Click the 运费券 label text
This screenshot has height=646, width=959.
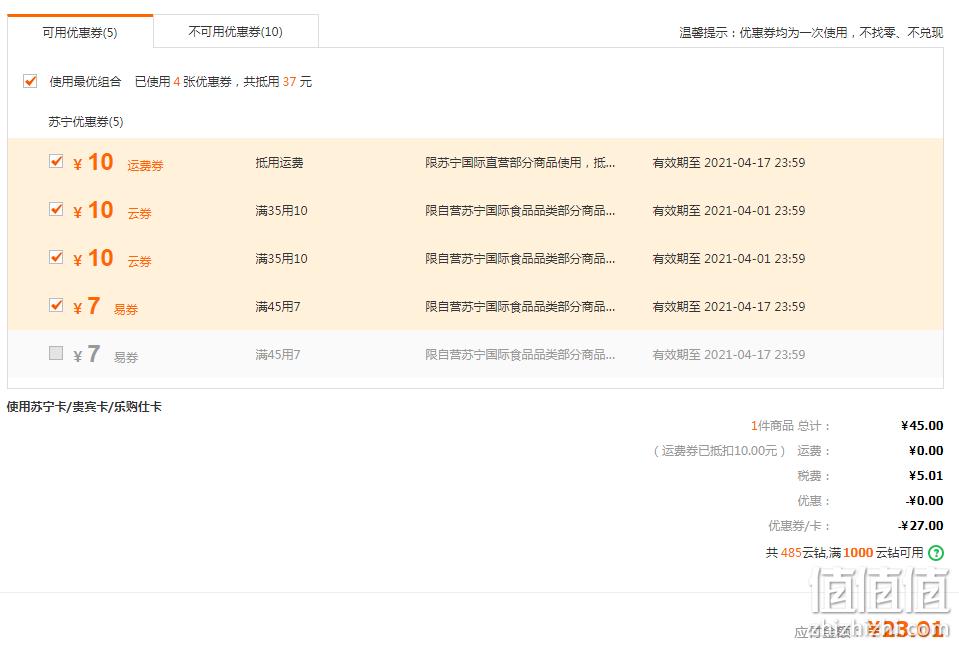pyautogui.click(x=145, y=165)
